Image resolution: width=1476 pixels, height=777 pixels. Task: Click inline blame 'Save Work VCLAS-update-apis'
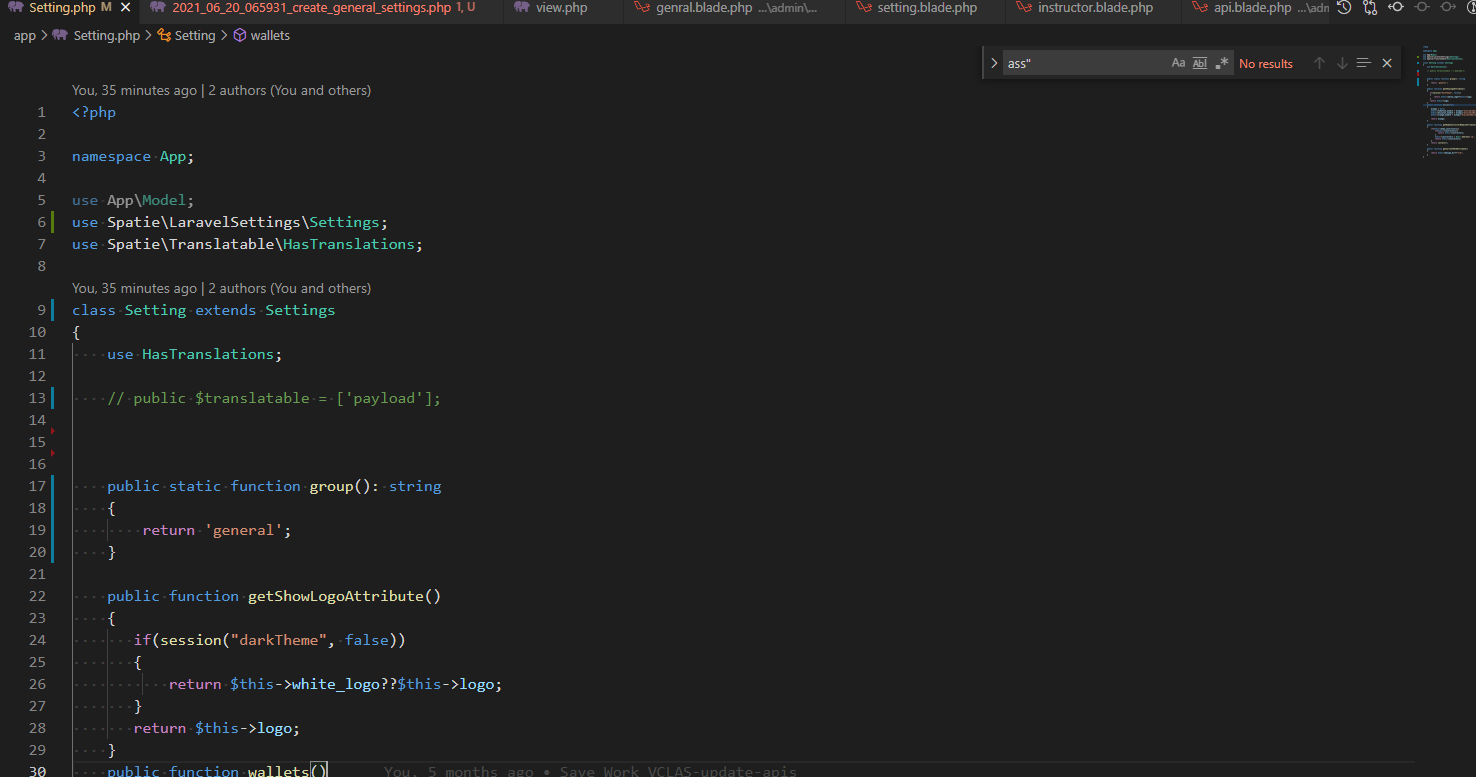point(678,771)
